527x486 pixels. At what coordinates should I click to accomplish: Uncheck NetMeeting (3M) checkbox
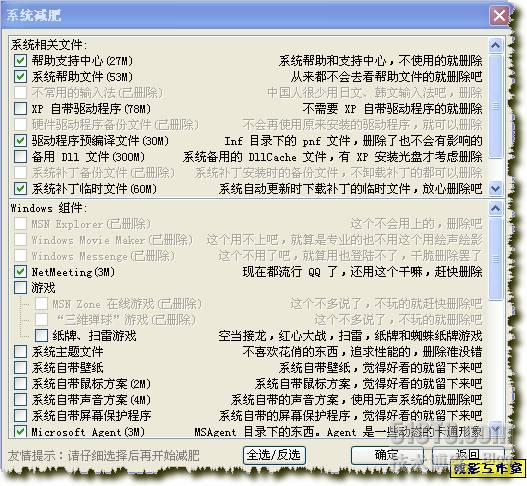tap(20, 272)
